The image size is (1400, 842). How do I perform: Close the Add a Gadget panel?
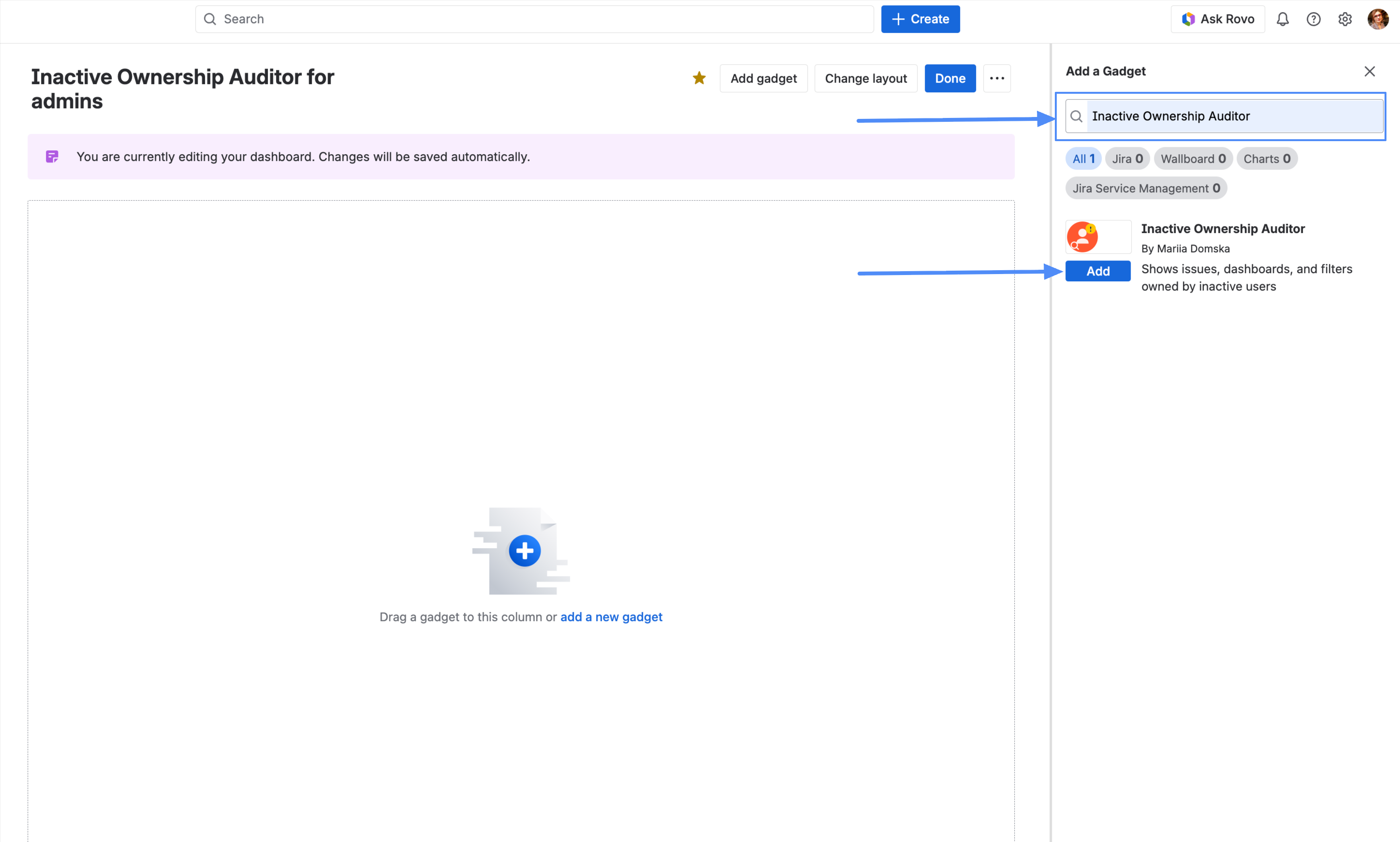pos(1370,72)
